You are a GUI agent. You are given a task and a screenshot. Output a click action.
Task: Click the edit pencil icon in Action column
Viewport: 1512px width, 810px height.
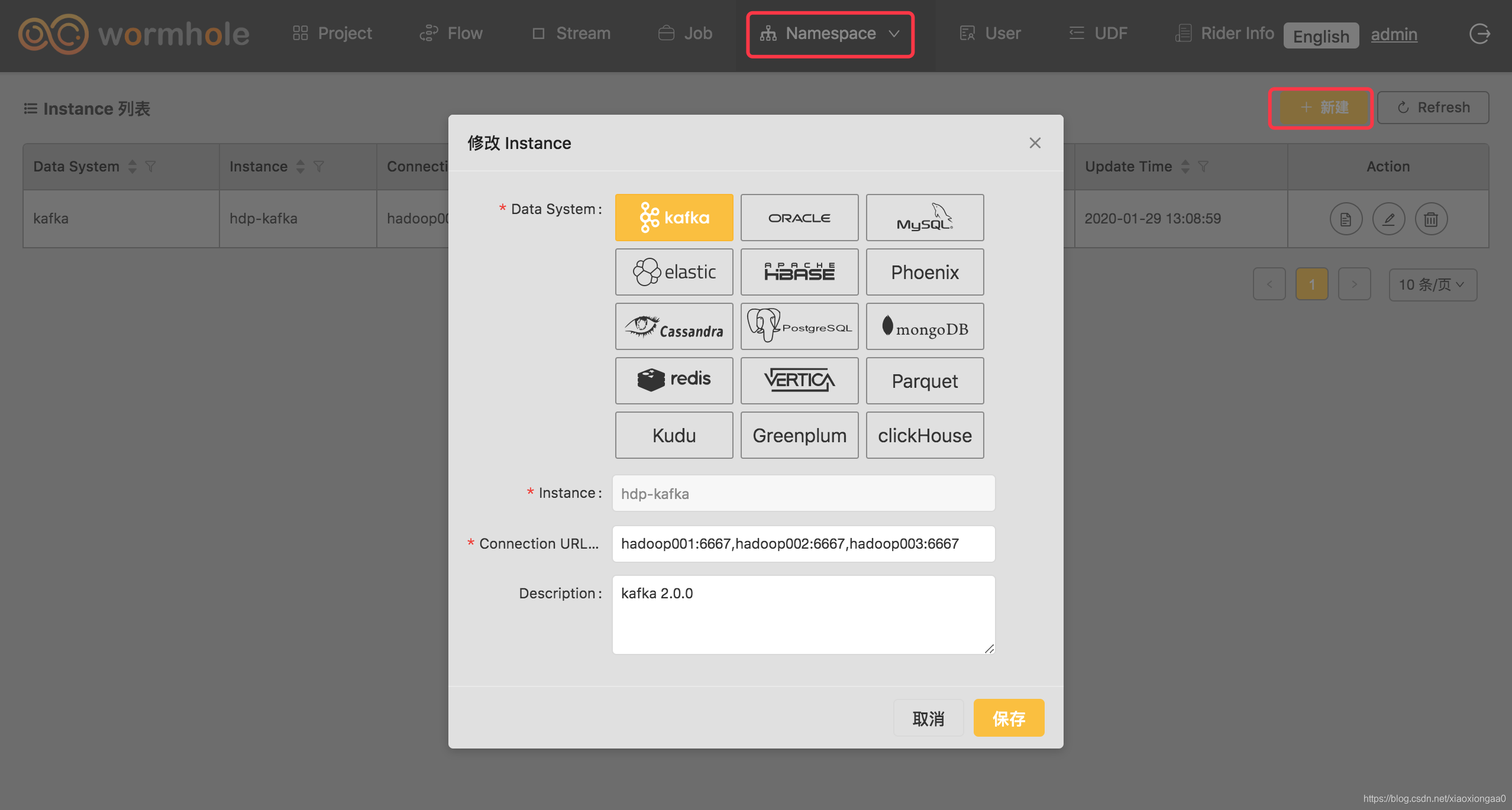[1388, 219]
